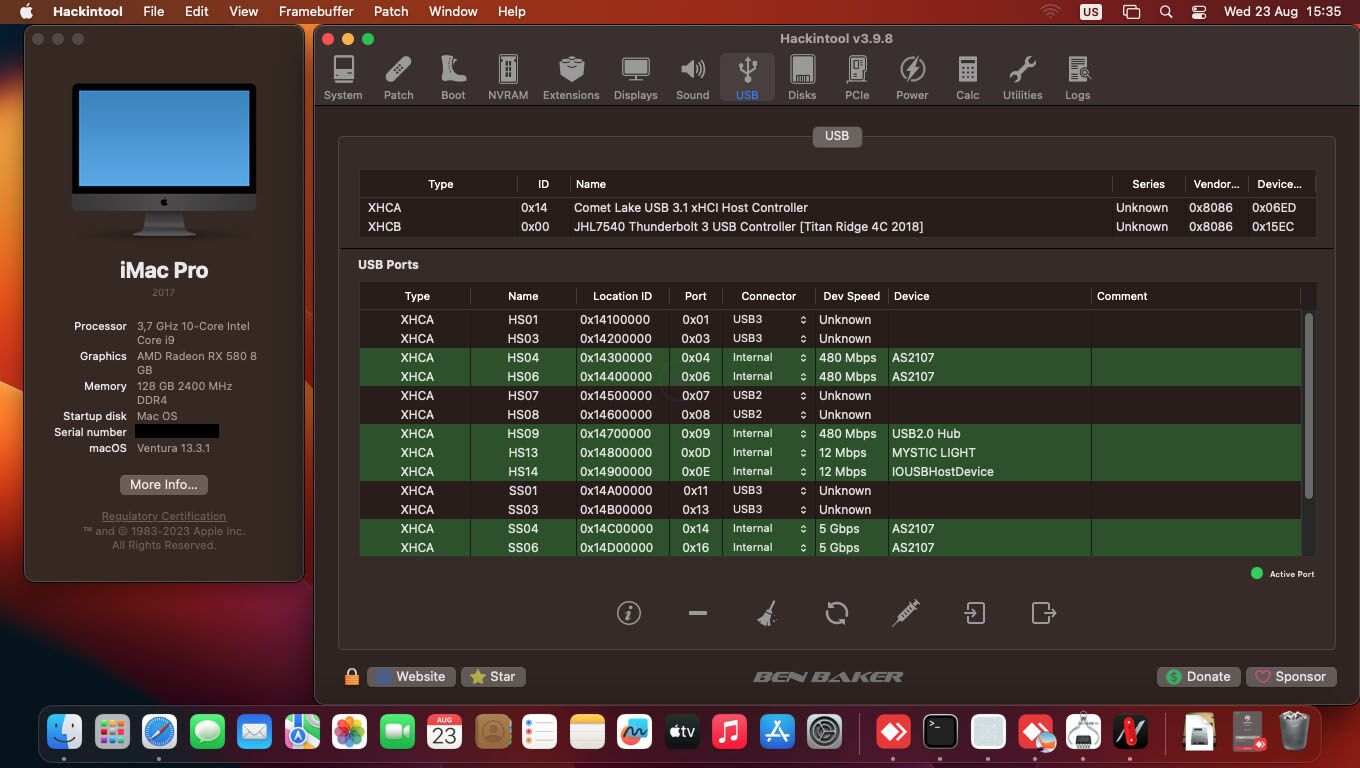Screen dimensions: 1360x768
Task: Click the Wi-Fi status menu icon
Action: coord(1050,12)
